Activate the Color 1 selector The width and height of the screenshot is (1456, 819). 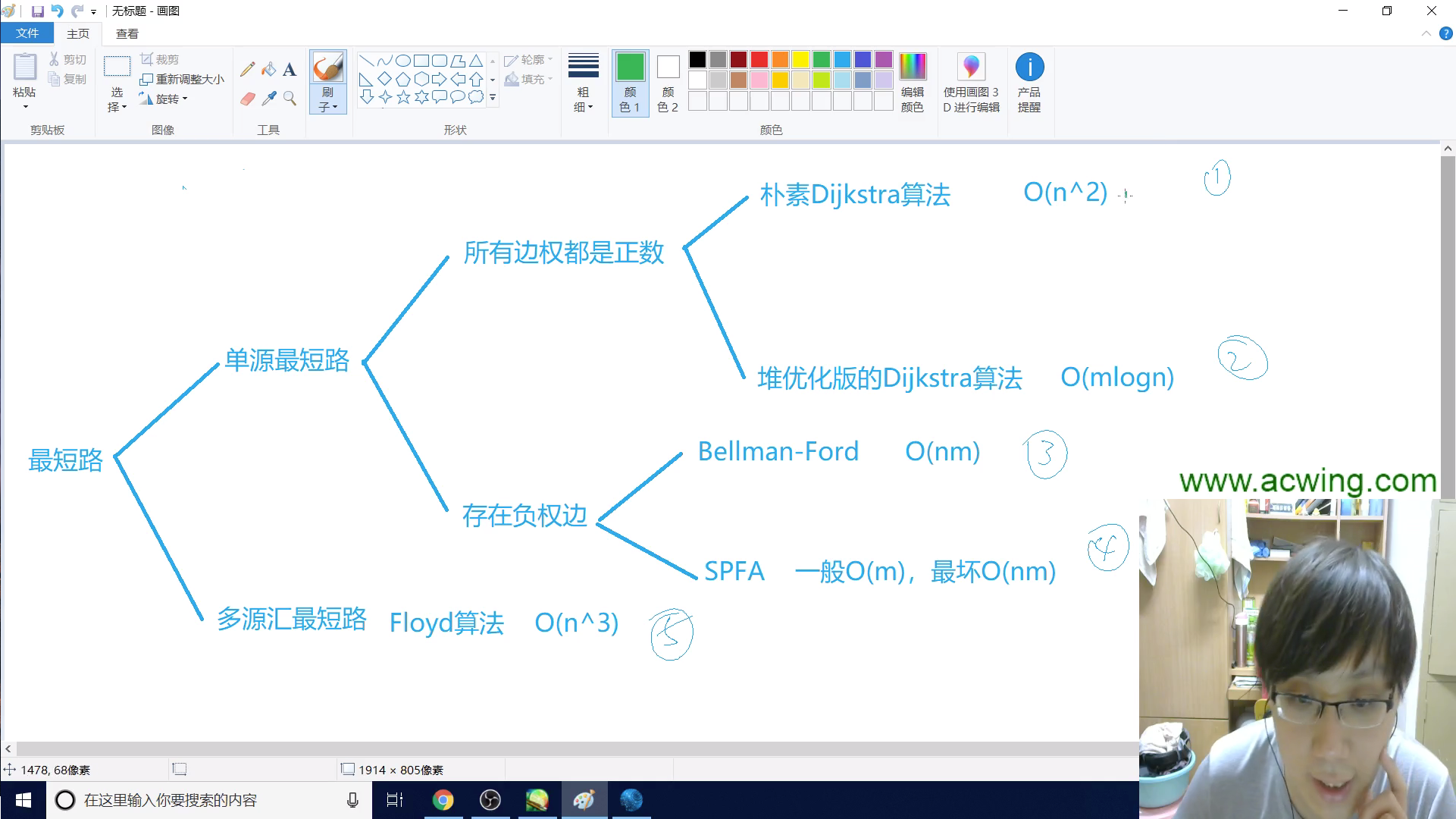click(x=629, y=82)
